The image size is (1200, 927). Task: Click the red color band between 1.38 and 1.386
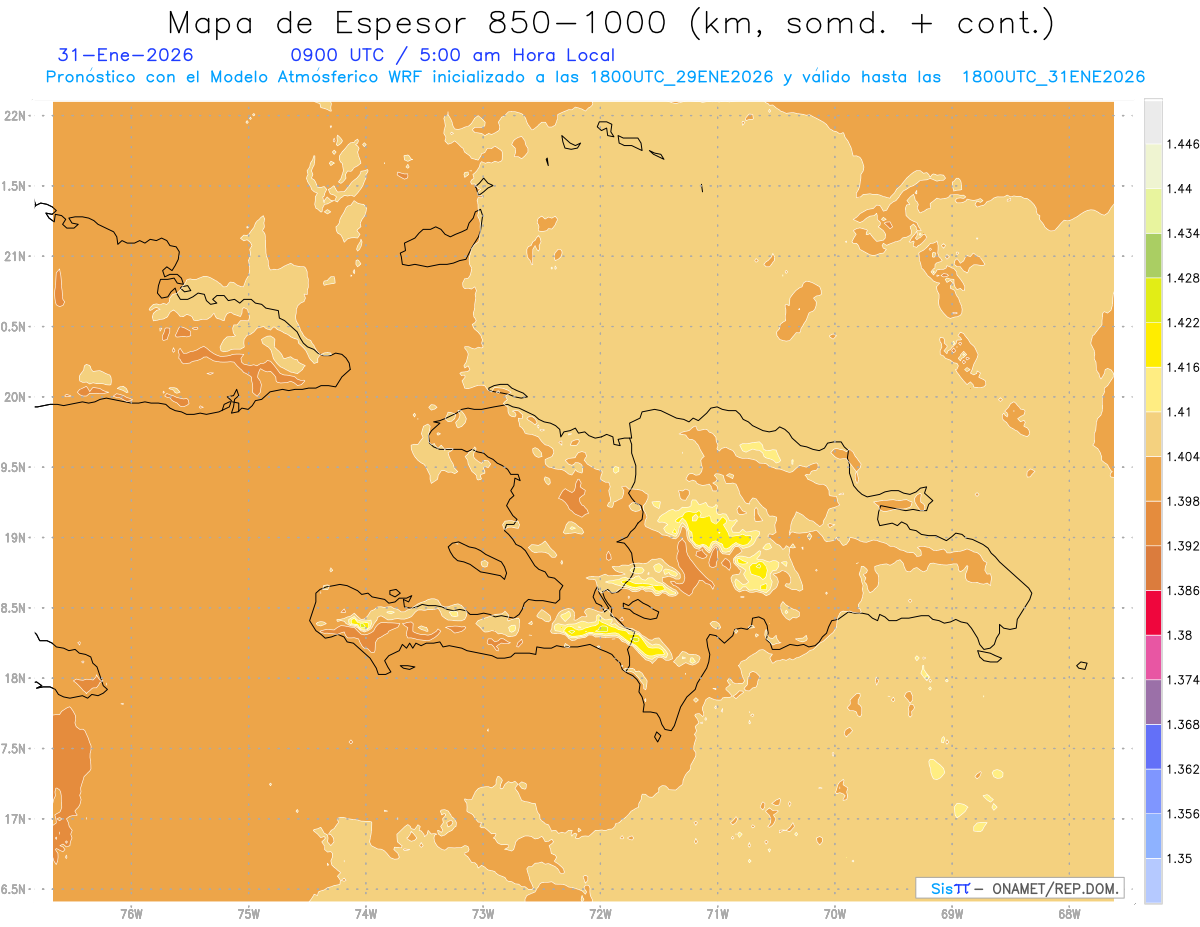tap(1153, 613)
